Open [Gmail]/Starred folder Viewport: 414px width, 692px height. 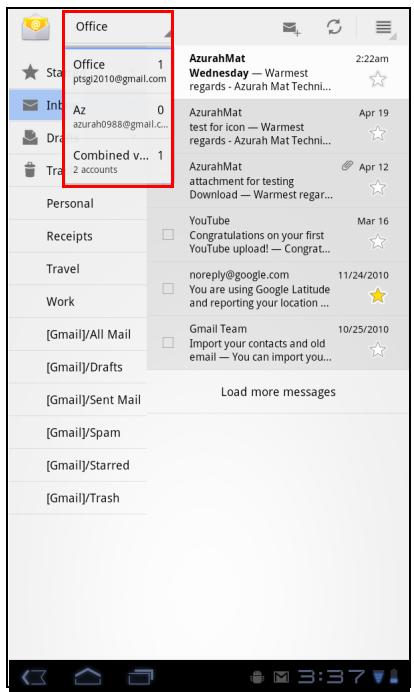pyautogui.click(x=78, y=465)
